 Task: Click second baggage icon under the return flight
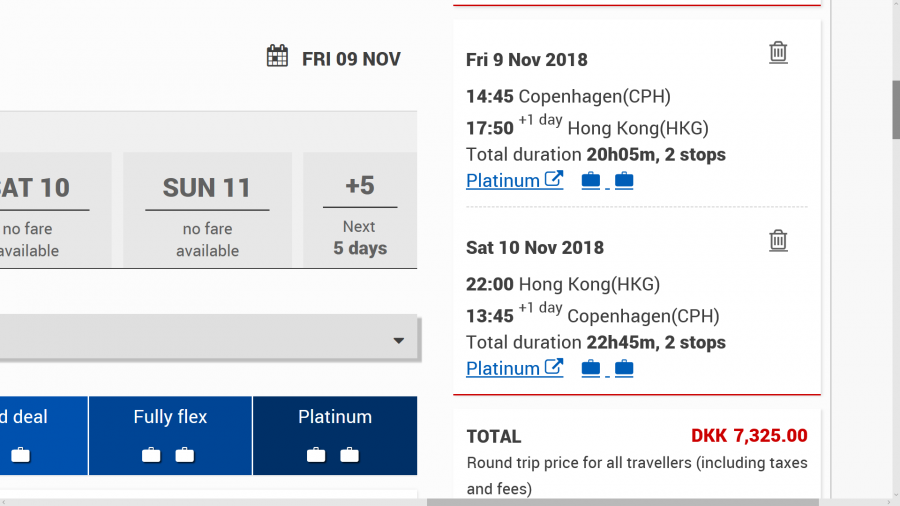coord(624,369)
